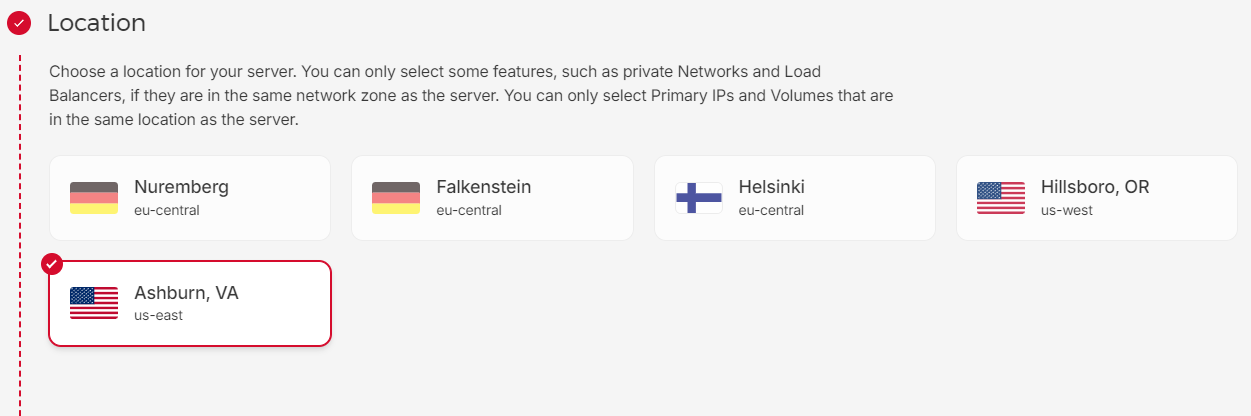The height and width of the screenshot is (416, 1251).
Task: Click the German flag beside Nuremberg
Action: click(94, 198)
